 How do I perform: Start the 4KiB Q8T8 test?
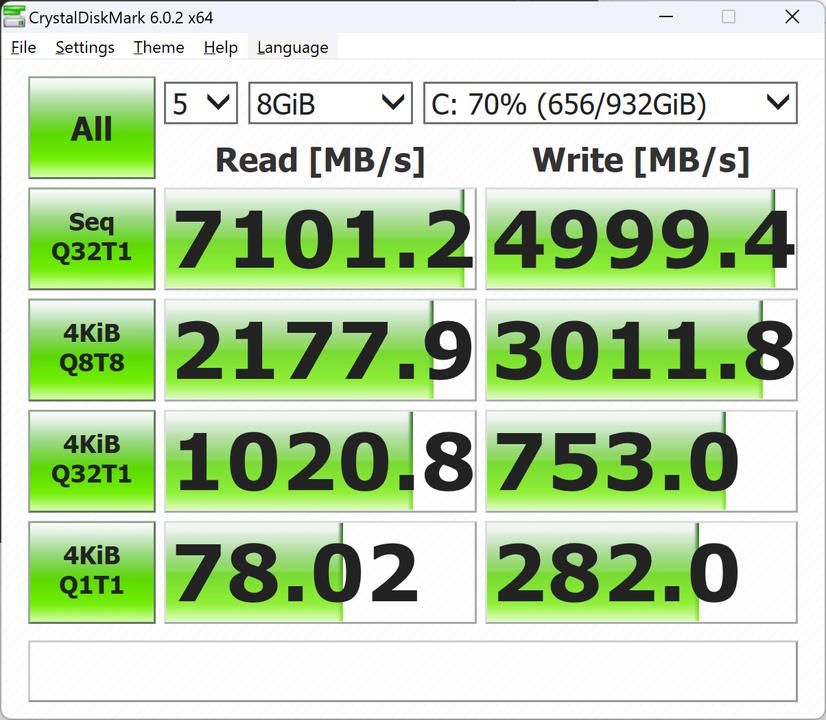pyautogui.click(x=92, y=350)
